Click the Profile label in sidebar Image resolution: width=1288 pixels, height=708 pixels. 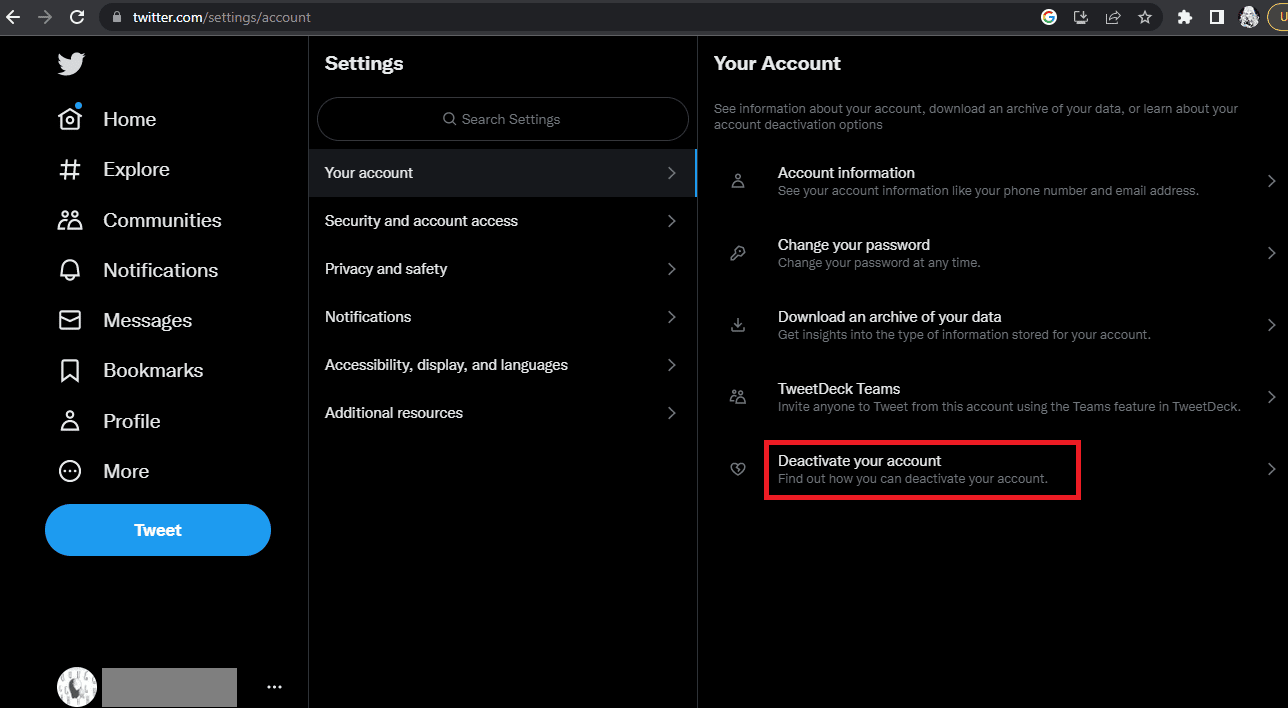pyautogui.click(x=132, y=421)
